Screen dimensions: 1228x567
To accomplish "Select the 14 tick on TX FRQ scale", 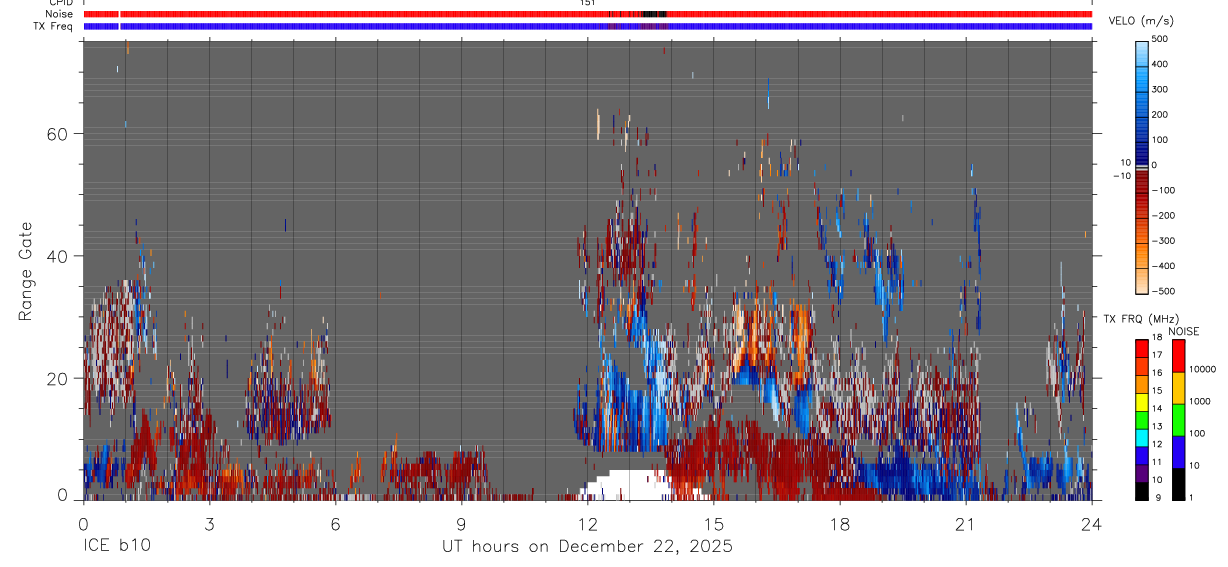I will [1156, 409].
